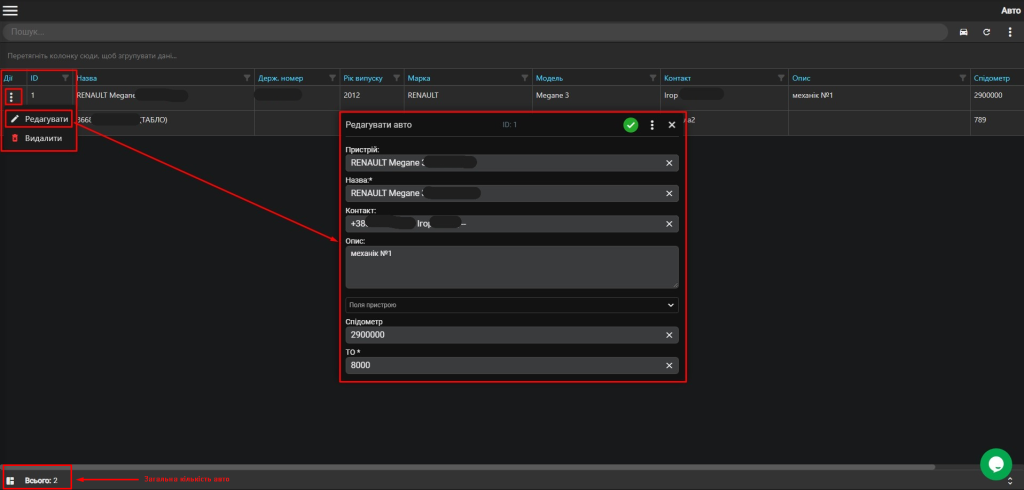Click the layout icon beside Всього
Image resolution: width=1024 pixels, height=490 pixels.
10,480
